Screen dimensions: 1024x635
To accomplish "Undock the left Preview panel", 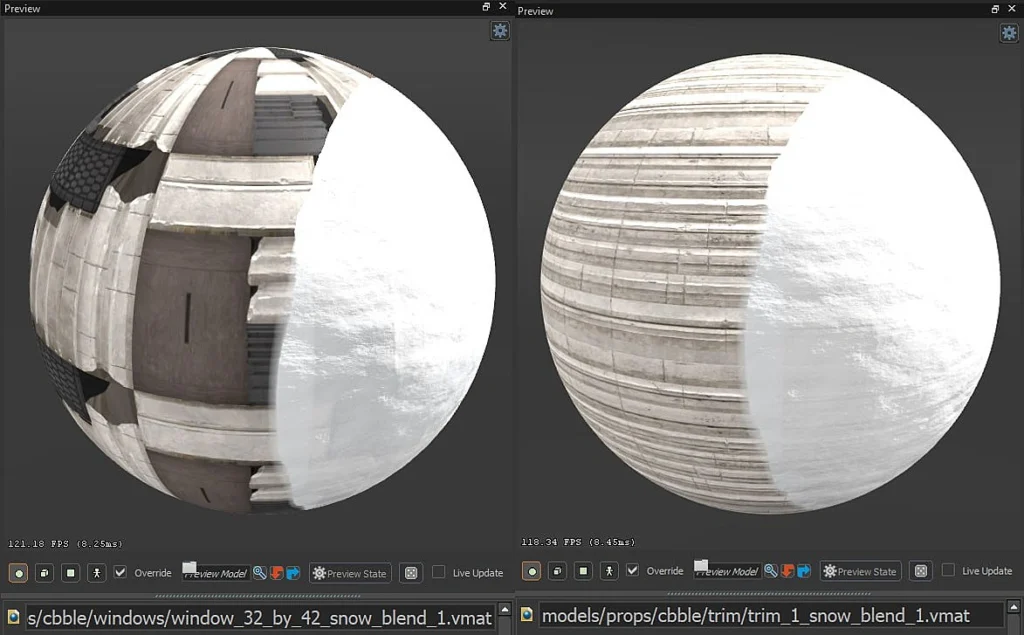I will coord(486,7).
